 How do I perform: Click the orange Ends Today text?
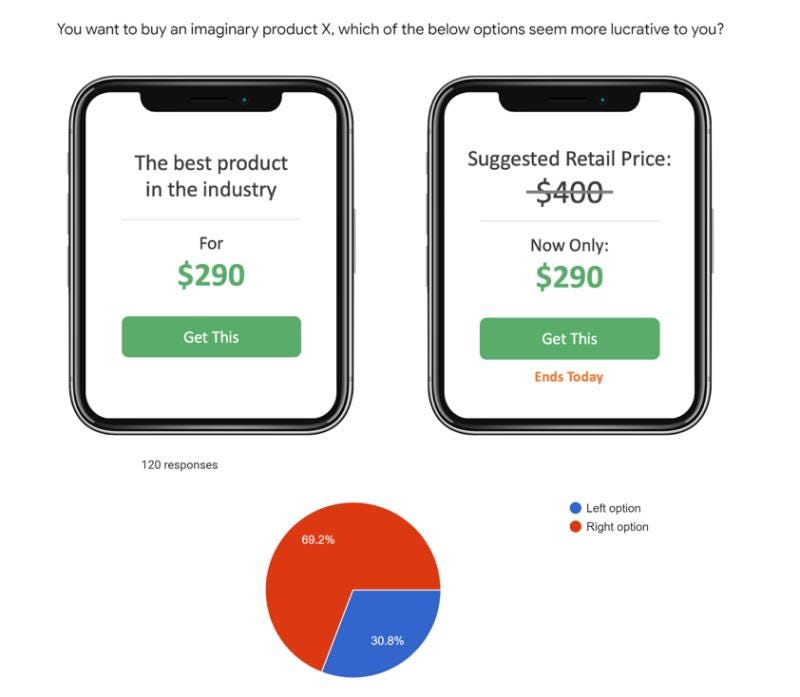(569, 377)
